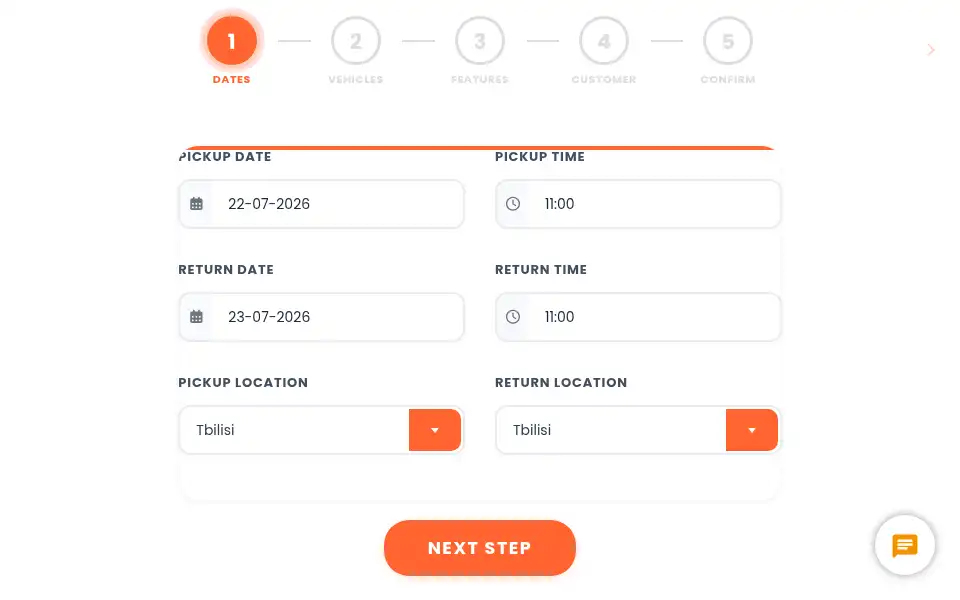Go to step 1 Dates
This screenshot has width=960, height=600.
click(231, 41)
